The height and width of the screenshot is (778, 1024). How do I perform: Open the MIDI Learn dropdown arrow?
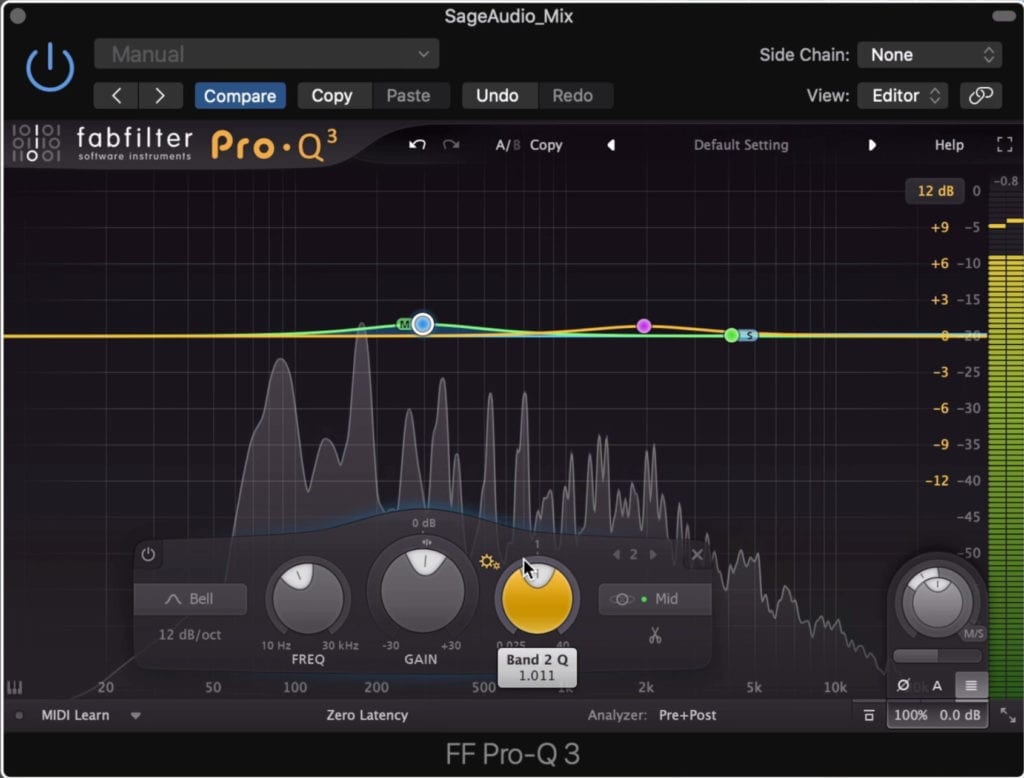tap(135, 716)
